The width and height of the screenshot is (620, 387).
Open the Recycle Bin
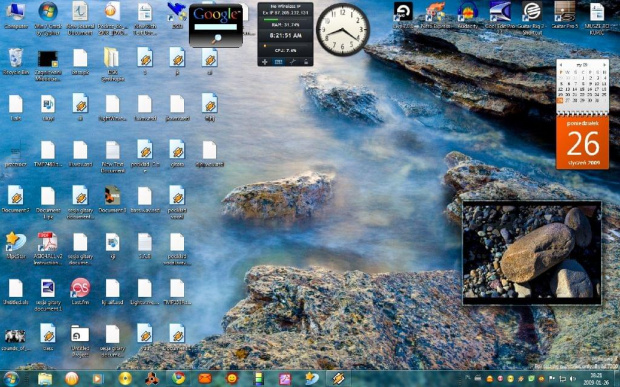(16, 62)
